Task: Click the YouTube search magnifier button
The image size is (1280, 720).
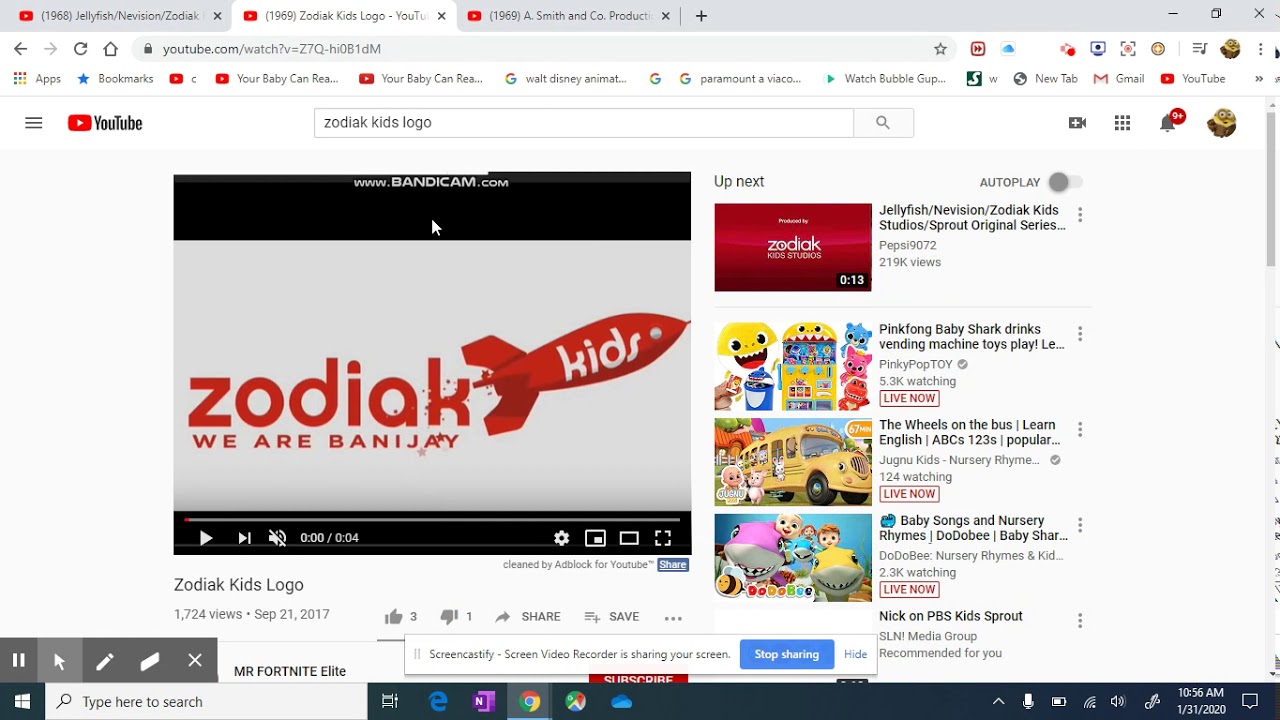Action: 883,123
